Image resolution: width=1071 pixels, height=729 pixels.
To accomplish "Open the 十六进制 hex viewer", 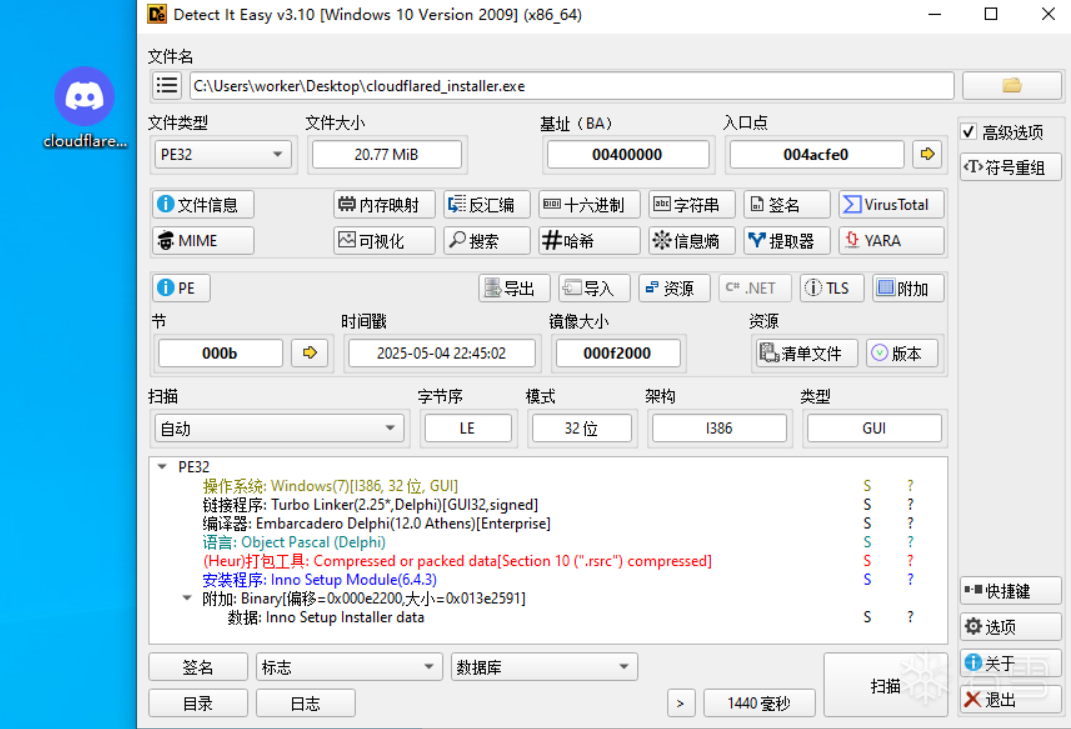I will click(589, 204).
